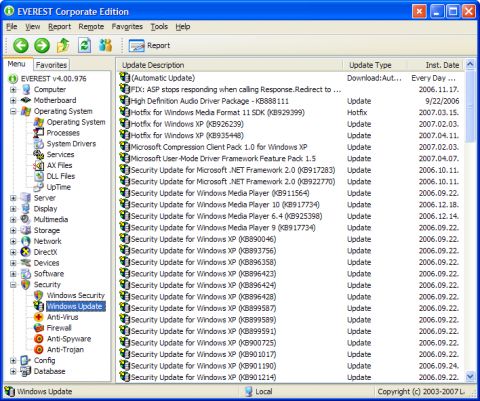Sort by Update Description column header
This screenshot has height=401, width=480.
point(230,65)
